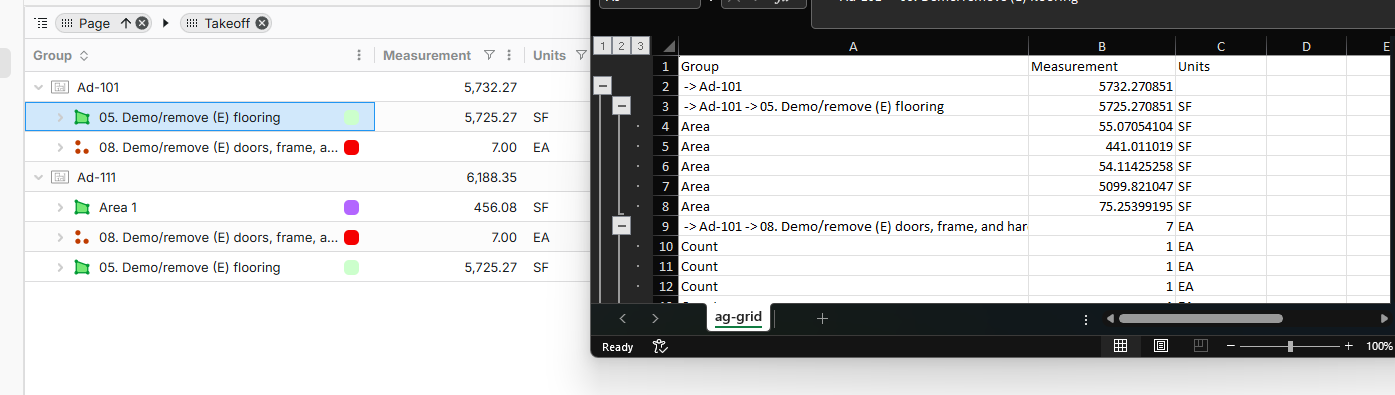This screenshot has width=1395, height=395.
Task: Click the Ad-101 page sheet icon
Action: point(59,87)
